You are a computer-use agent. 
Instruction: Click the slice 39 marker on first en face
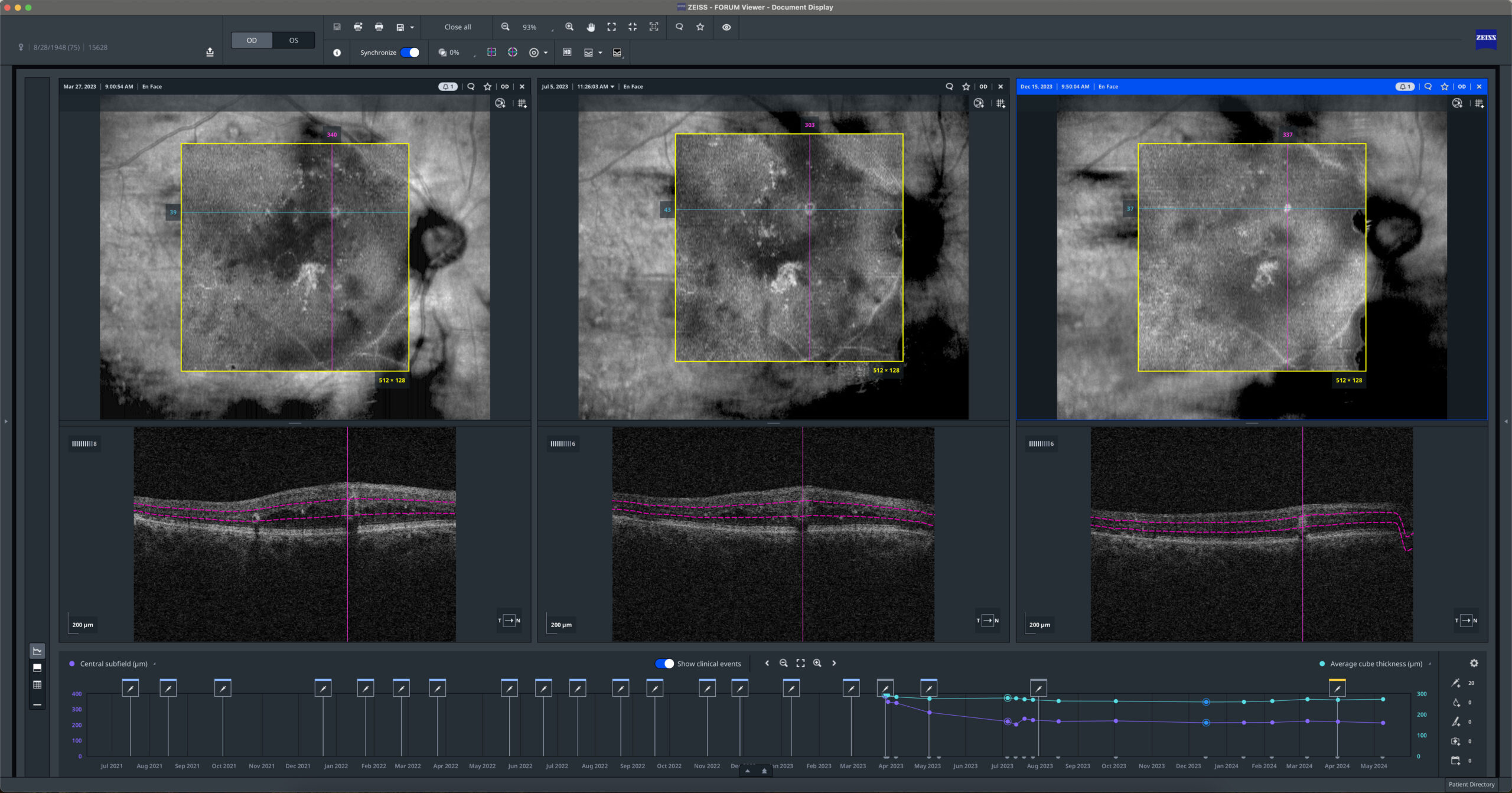173,212
